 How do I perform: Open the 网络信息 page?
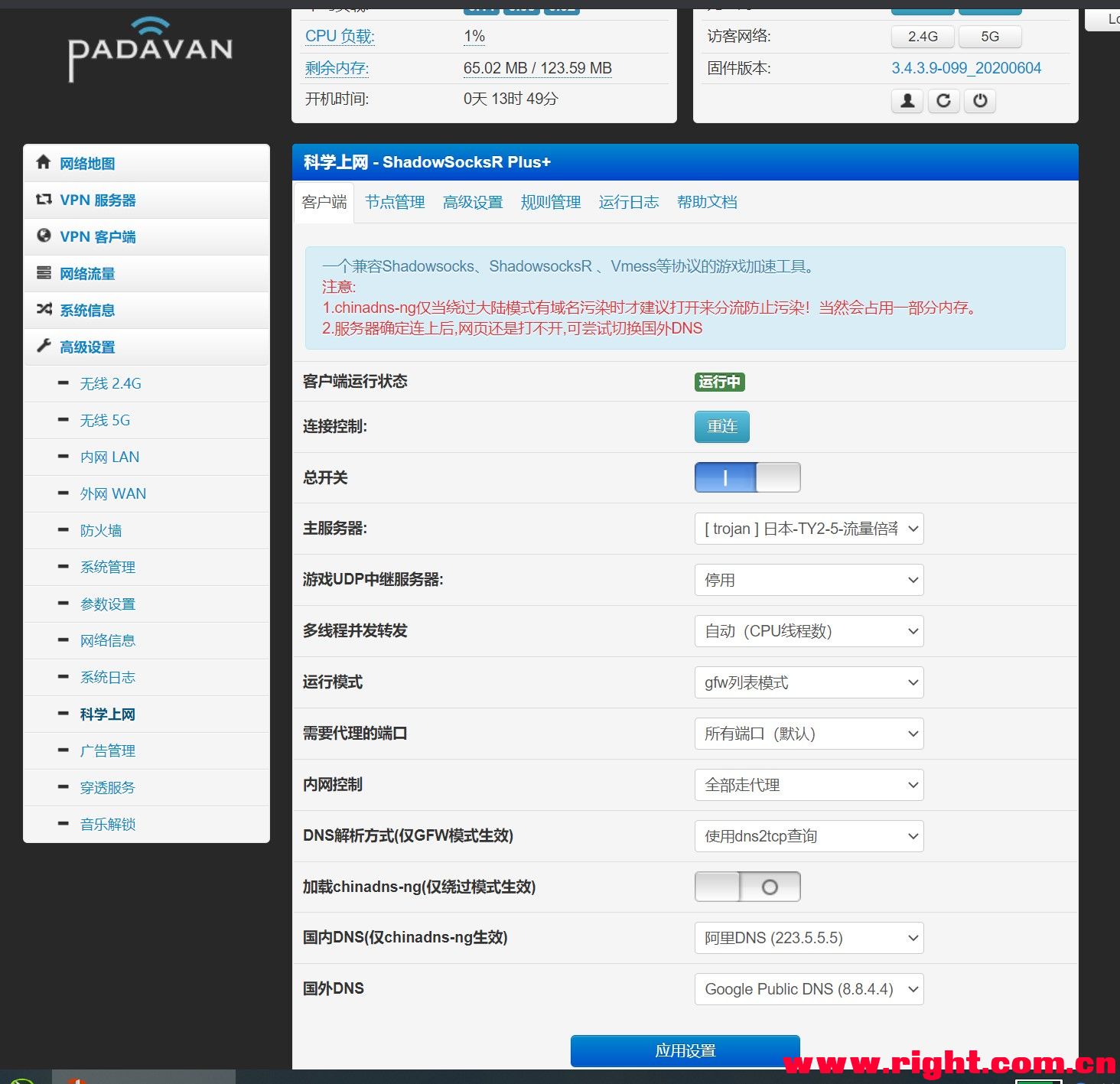pos(147,640)
